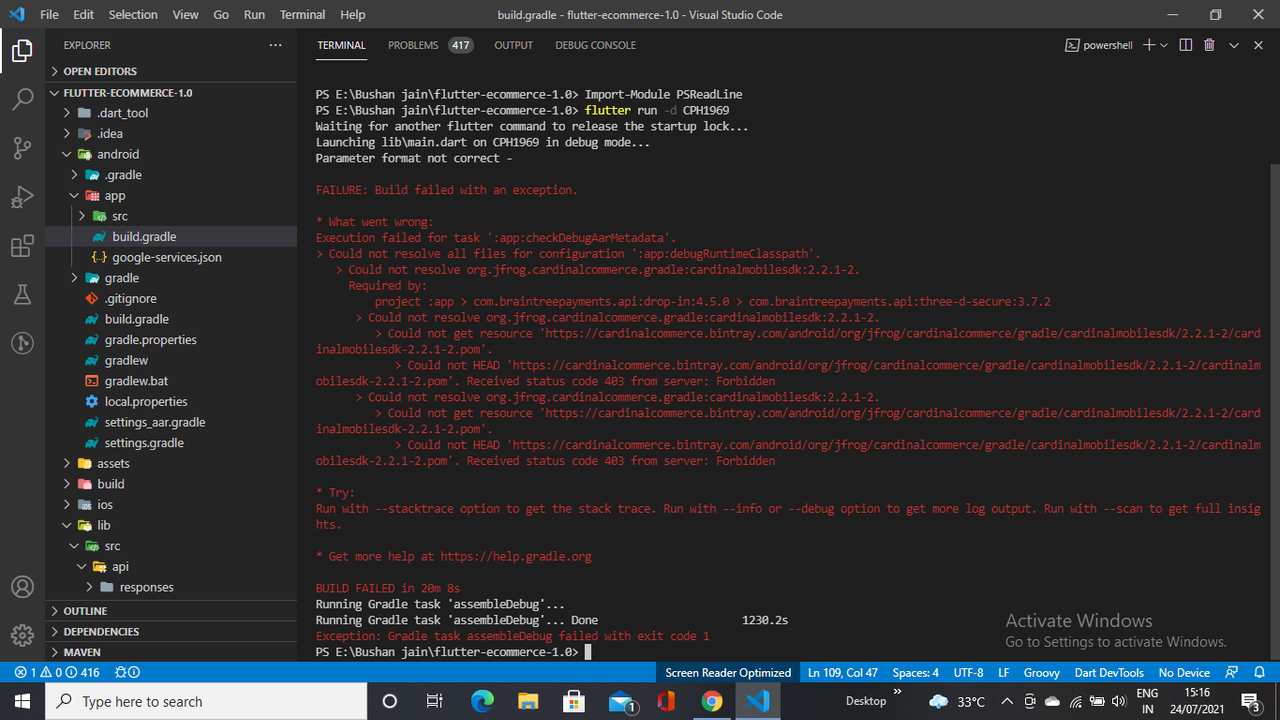Screen dimensions: 1280x720
Task: Open the Gradle view in activity bar
Action: coord(22,343)
